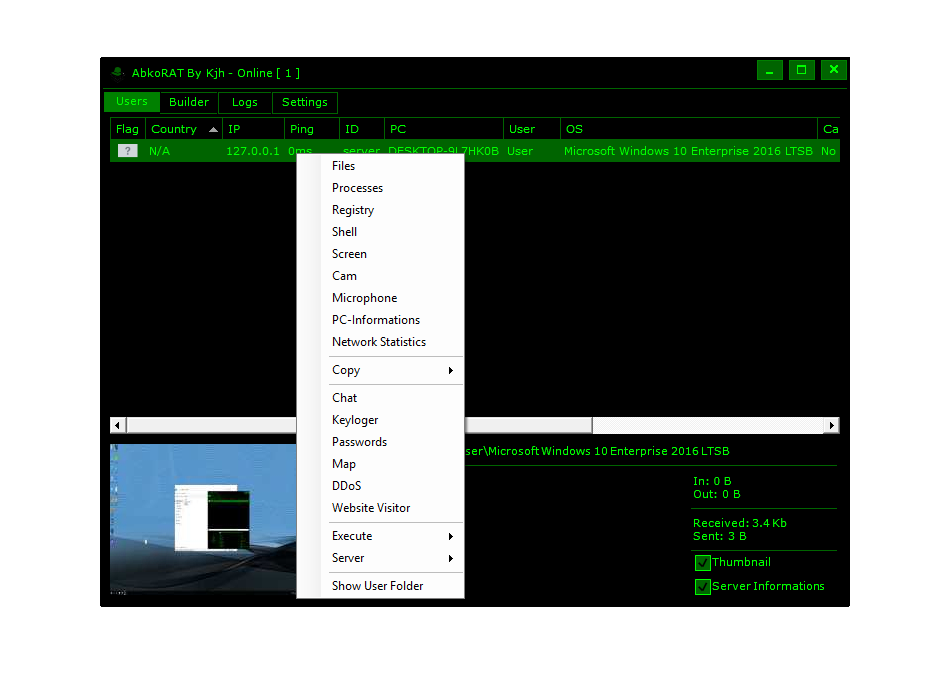Switch to the Builder tab
The height and width of the screenshot is (685, 930).
point(189,102)
